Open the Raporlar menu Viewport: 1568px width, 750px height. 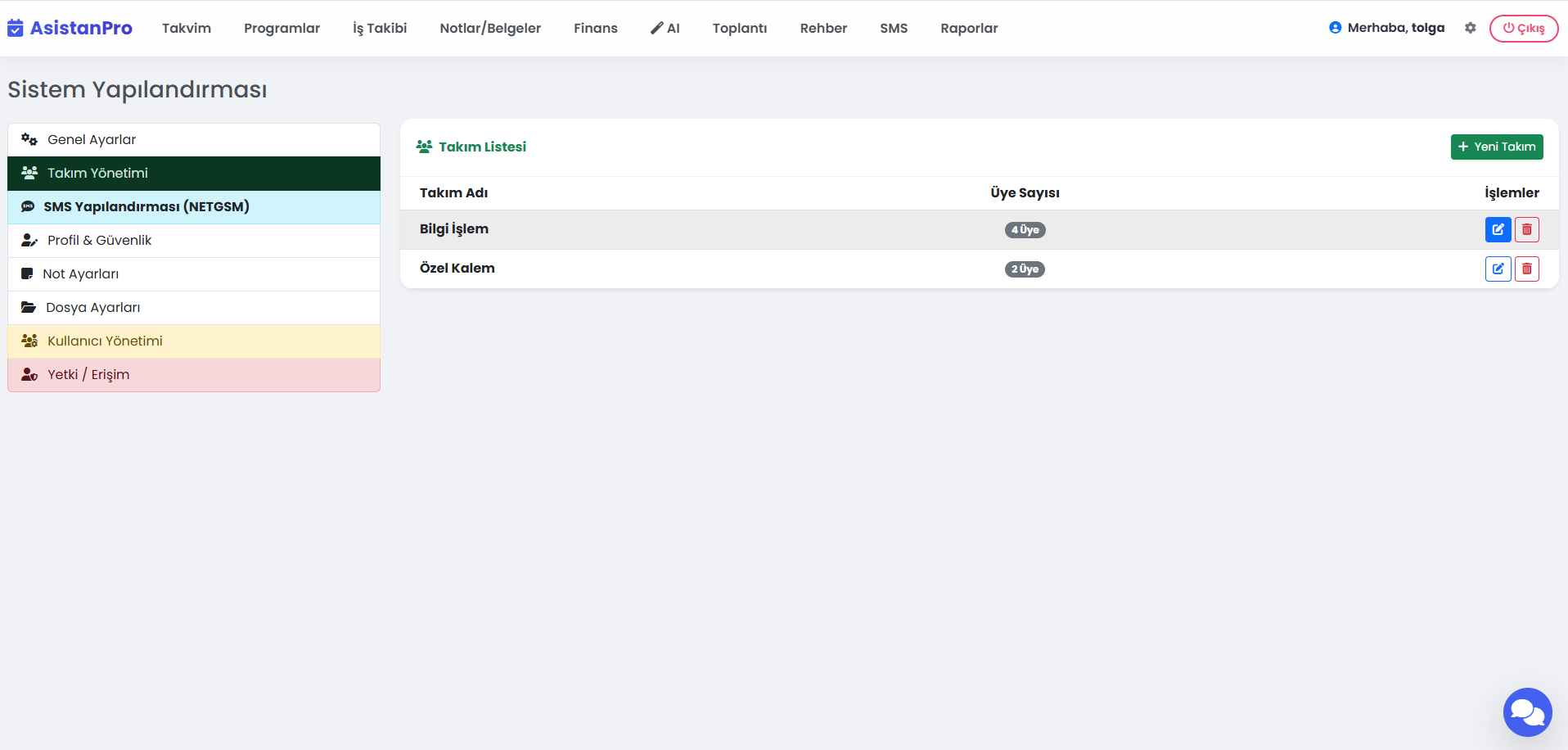[x=969, y=29]
